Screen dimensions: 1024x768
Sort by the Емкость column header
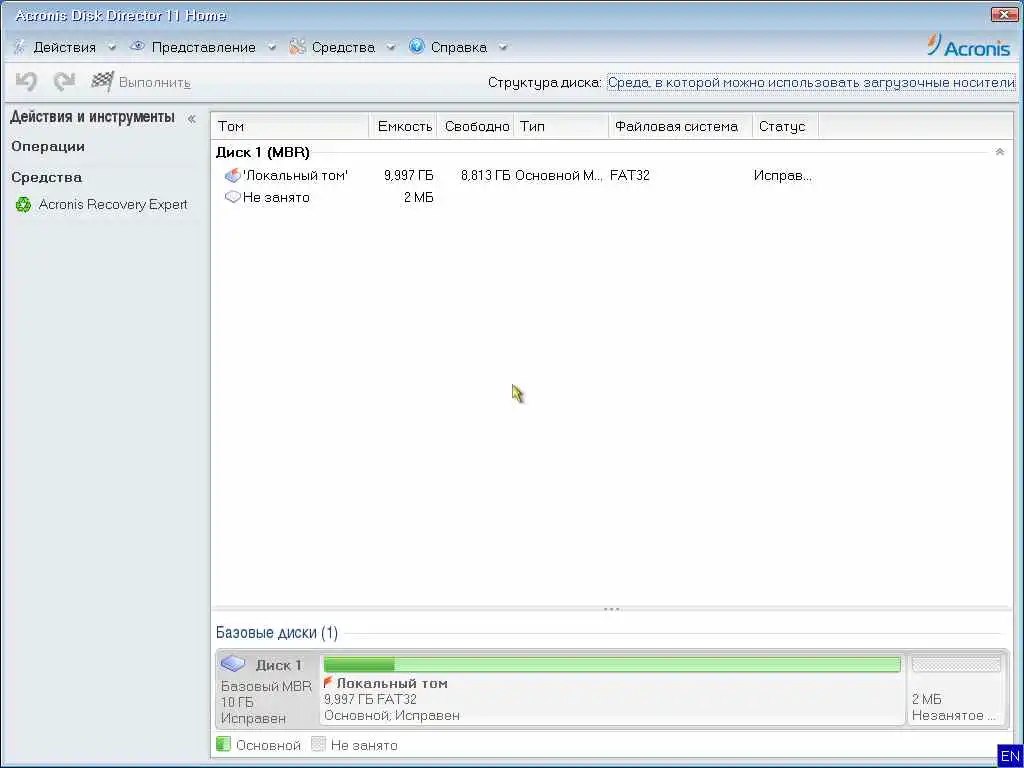[x=404, y=126]
